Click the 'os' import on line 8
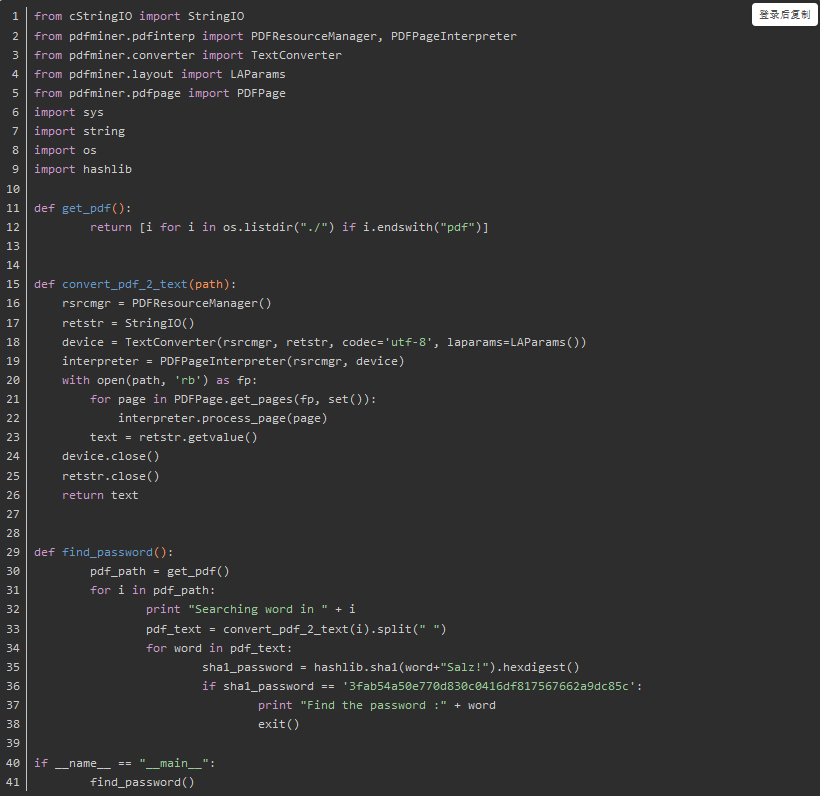 pyautogui.click(x=89, y=151)
